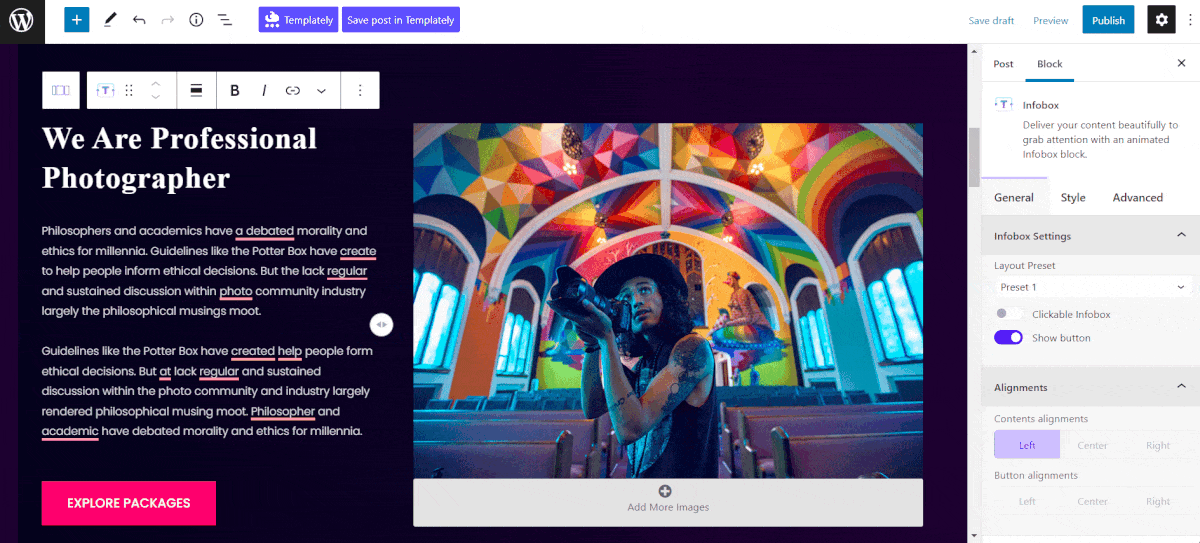Viewport: 1200px width, 543px height.
Task: Open the Style tab
Action: [x=1073, y=197]
